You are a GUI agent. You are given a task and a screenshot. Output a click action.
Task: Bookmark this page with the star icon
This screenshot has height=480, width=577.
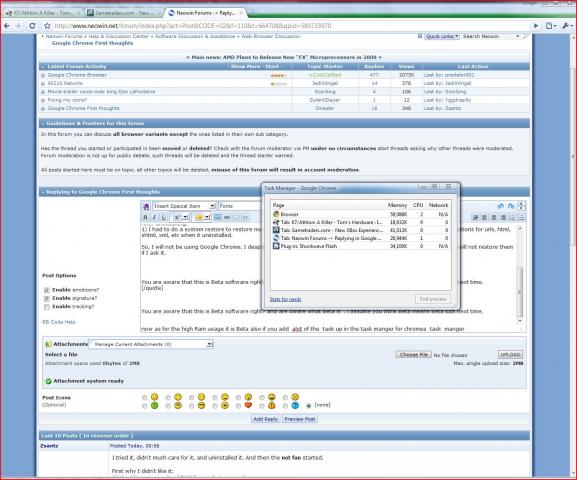[47, 26]
